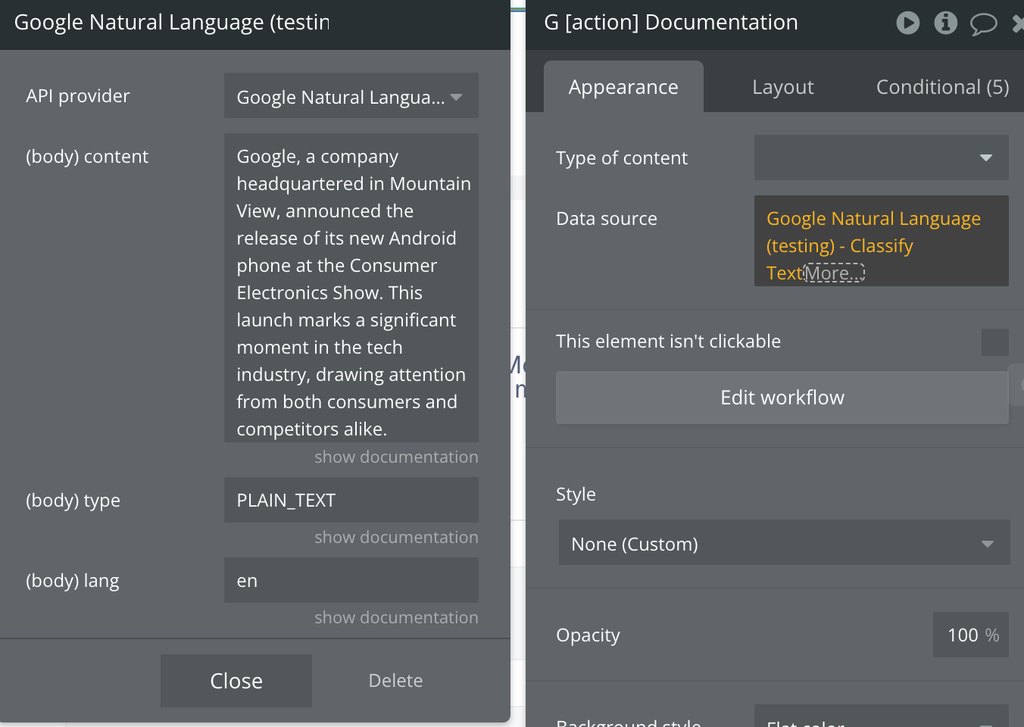Screen dimensions: 1024x727
Task: Click the (body) content text field
Action: click(351, 288)
